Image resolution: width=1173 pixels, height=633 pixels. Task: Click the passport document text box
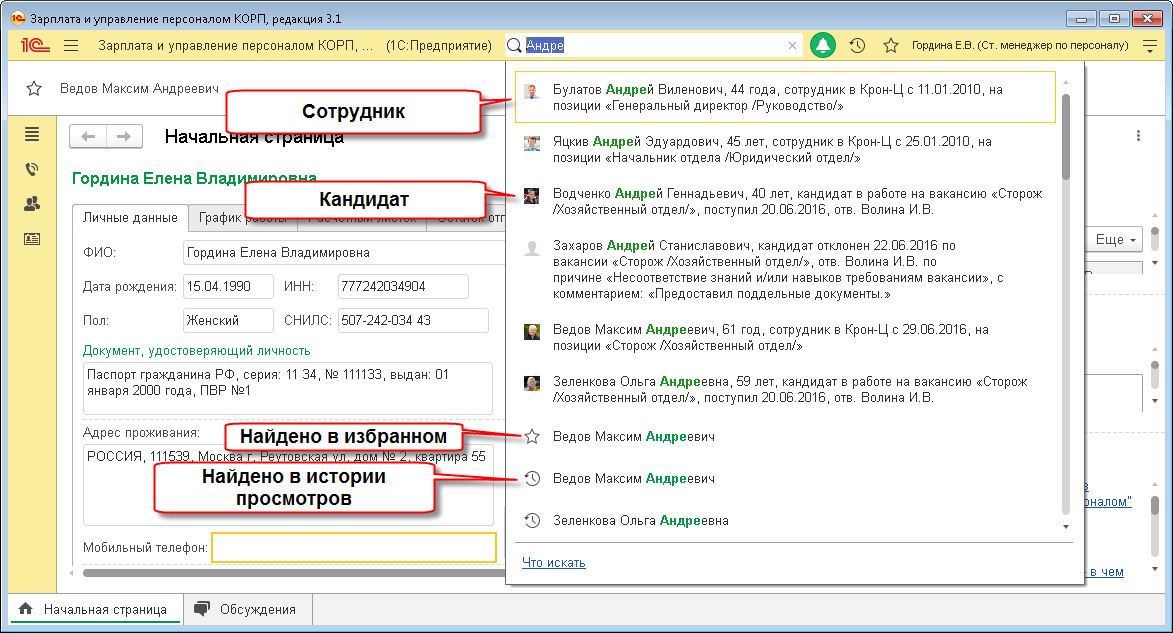tap(287, 388)
